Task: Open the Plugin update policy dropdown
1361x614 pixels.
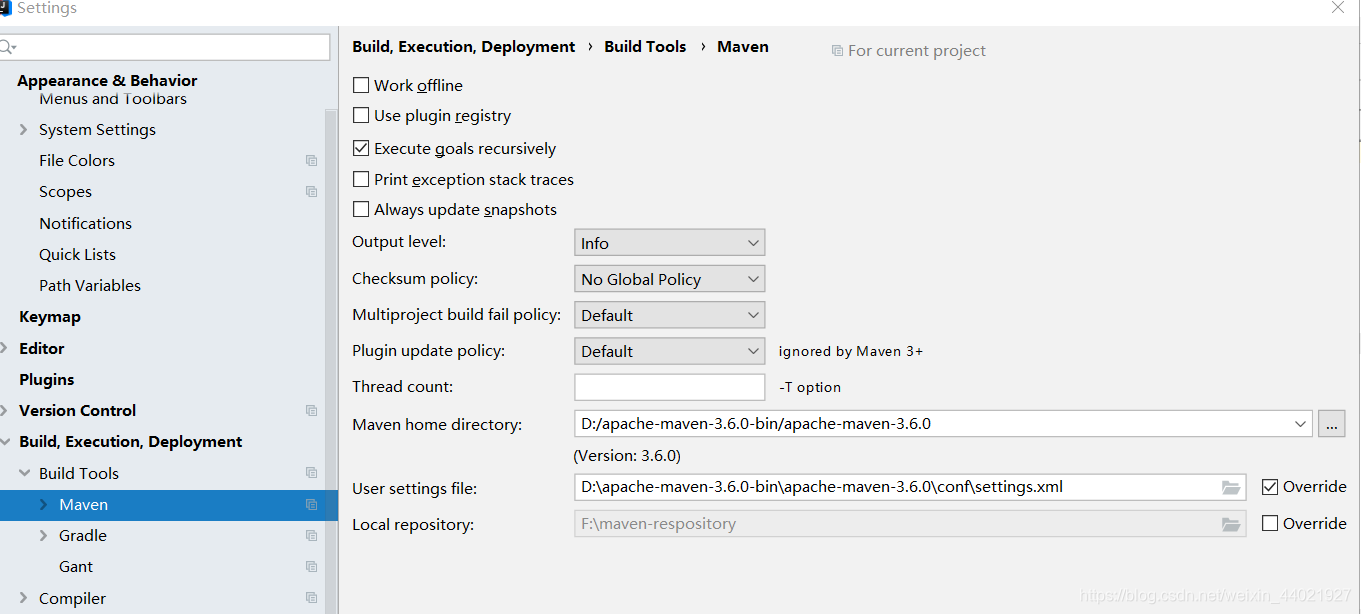Action: click(669, 351)
